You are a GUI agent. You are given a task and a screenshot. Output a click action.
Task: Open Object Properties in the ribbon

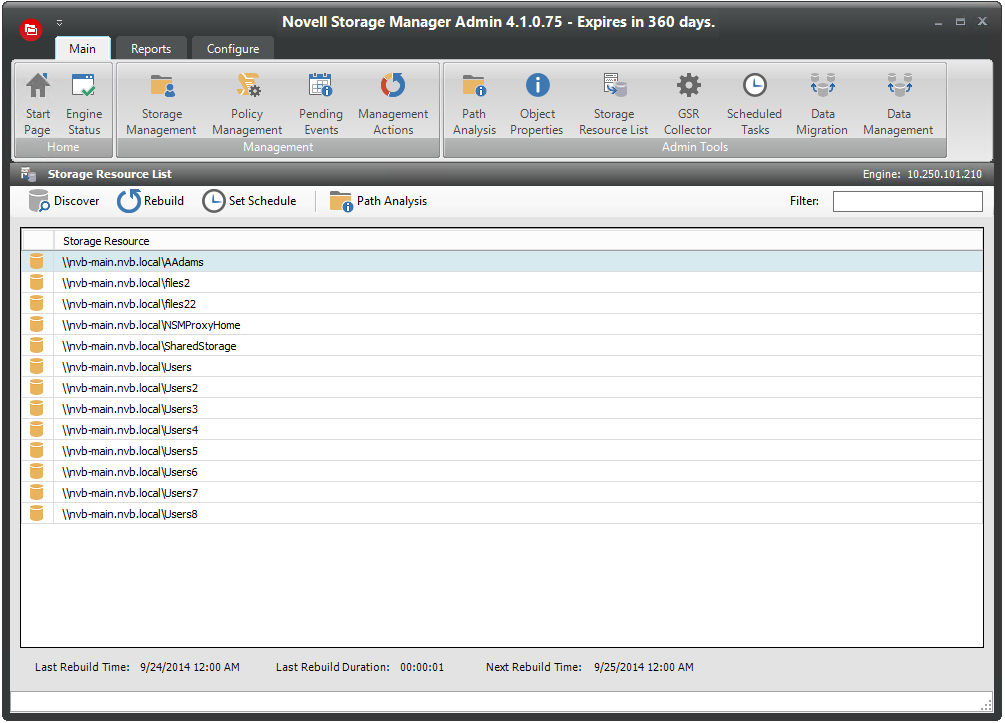coord(537,104)
